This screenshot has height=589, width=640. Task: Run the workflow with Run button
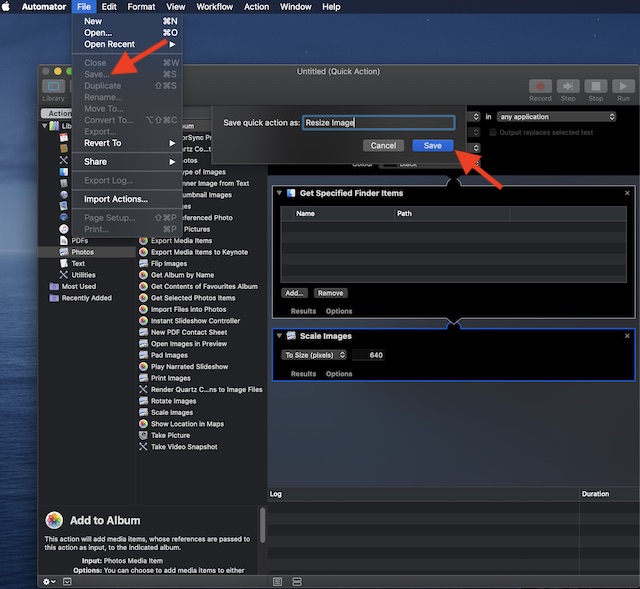[x=623, y=87]
